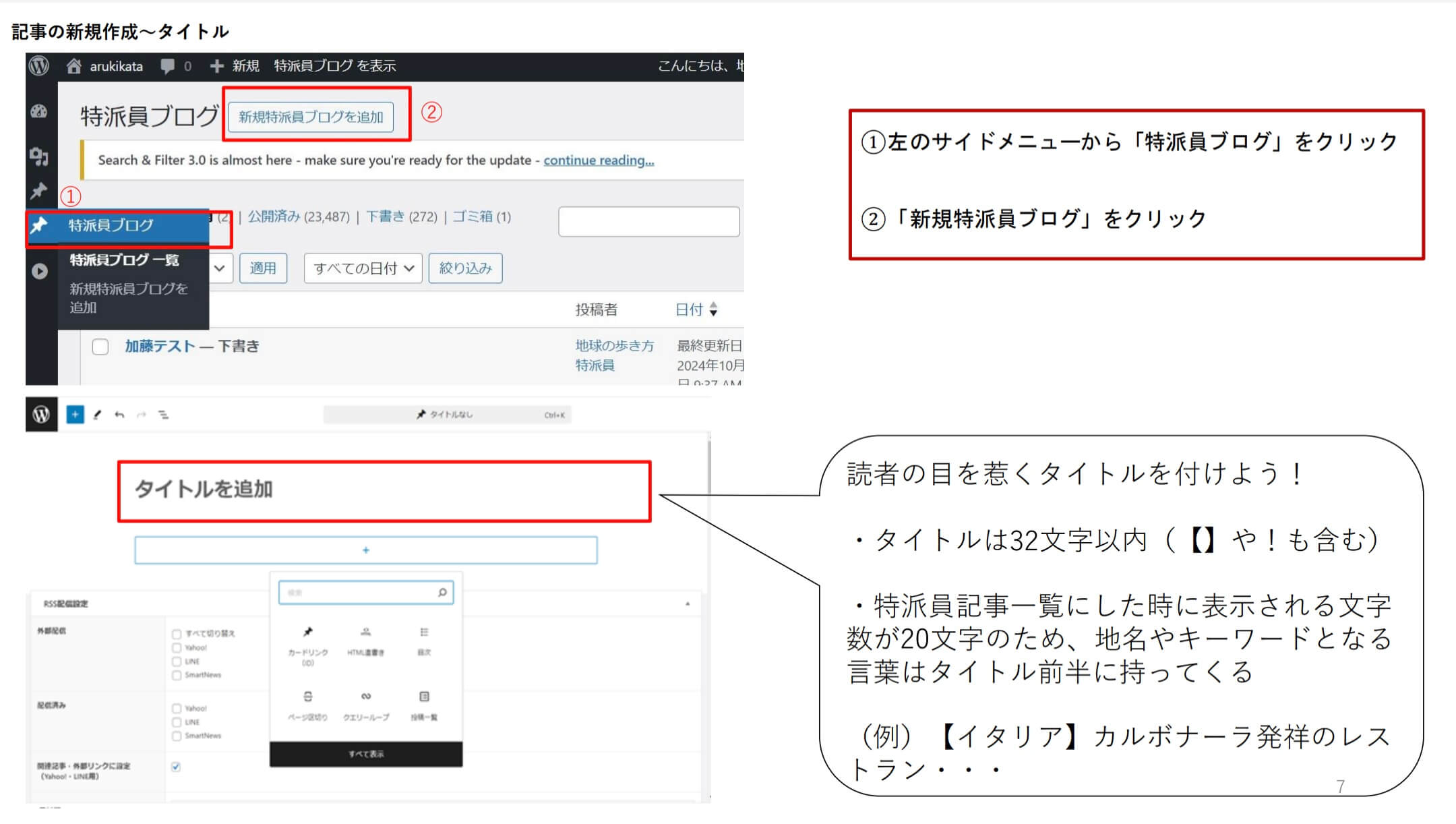Click the posts search field

649,222
